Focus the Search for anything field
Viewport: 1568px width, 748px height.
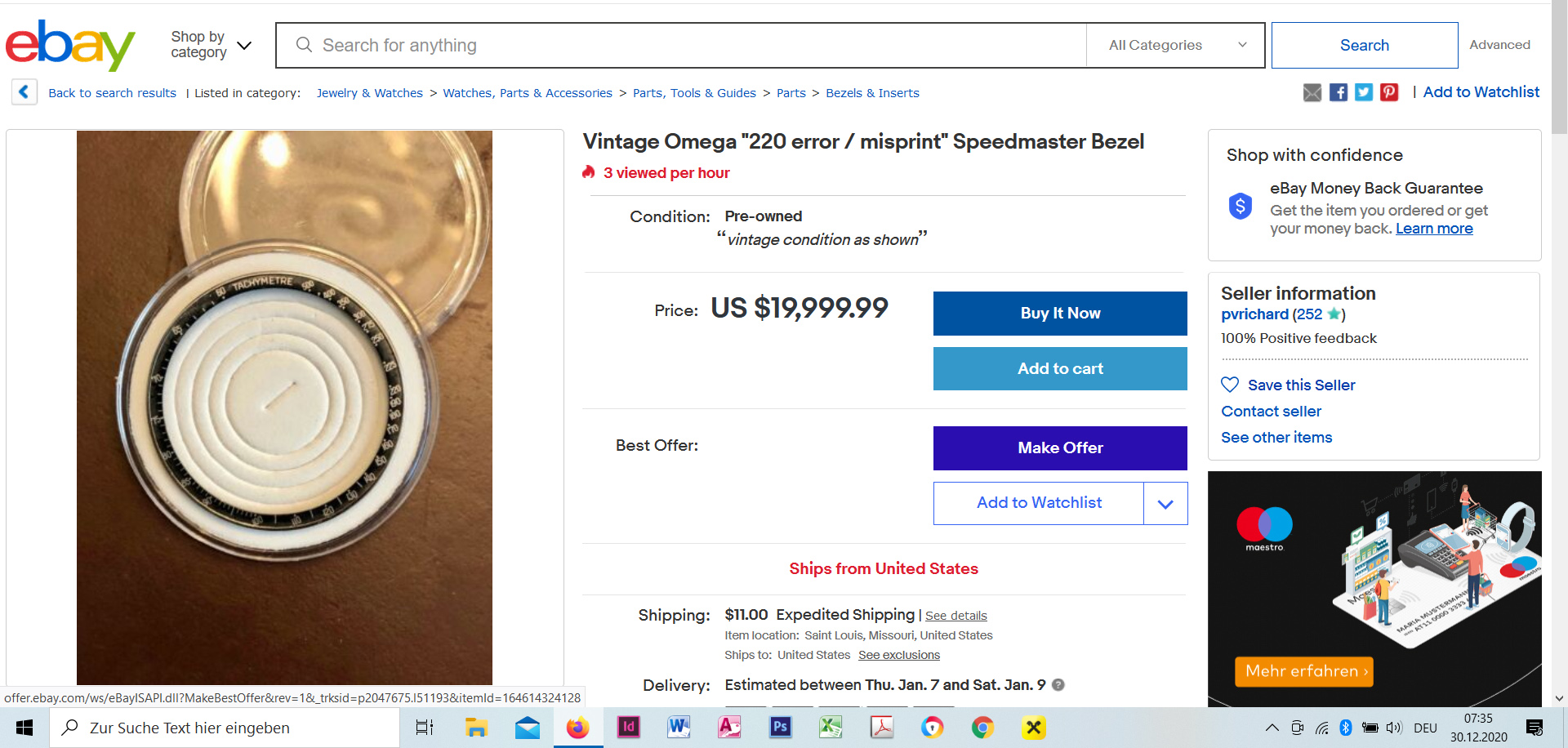click(694, 46)
